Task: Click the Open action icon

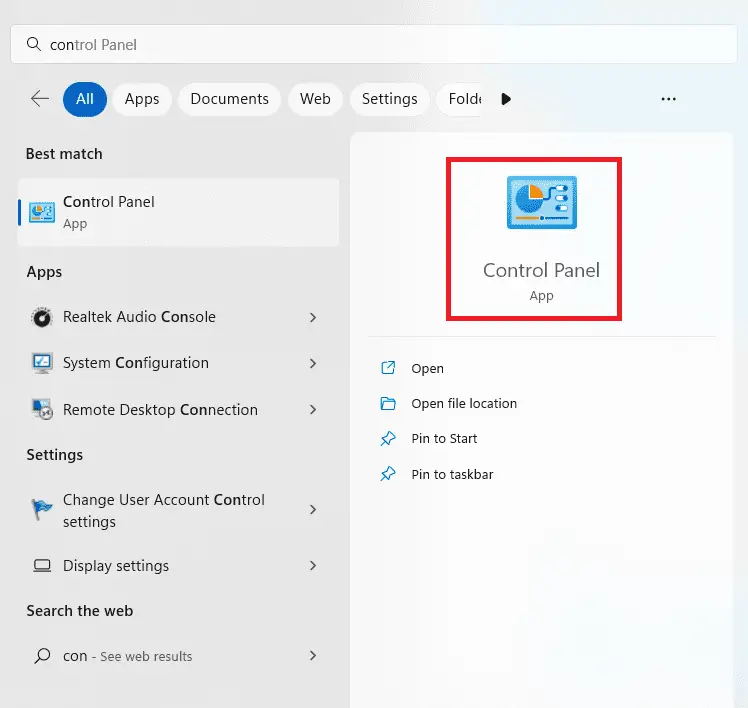Action: point(388,368)
